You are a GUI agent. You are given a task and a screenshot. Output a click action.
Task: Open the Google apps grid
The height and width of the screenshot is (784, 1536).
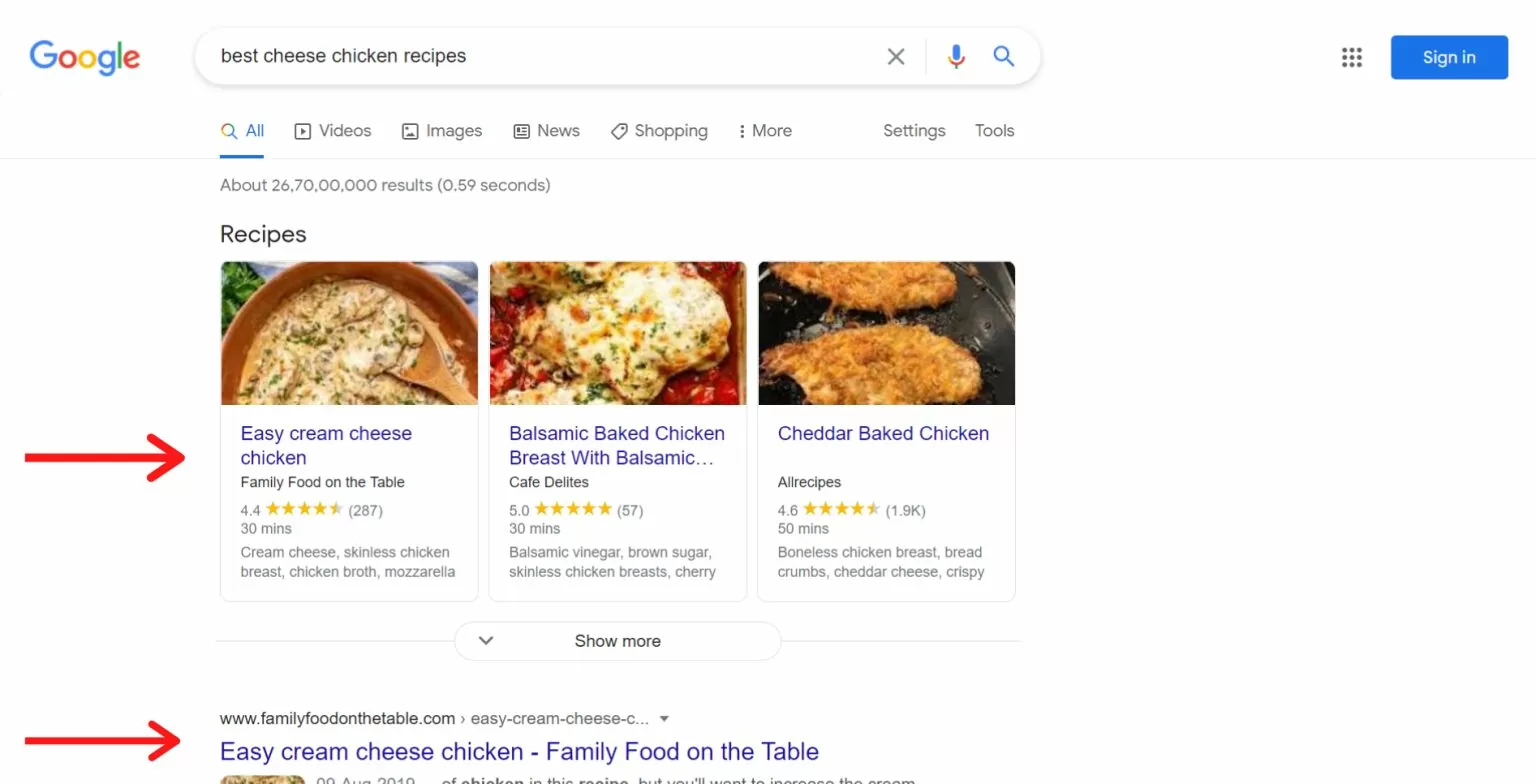pyautogui.click(x=1352, y=57)
